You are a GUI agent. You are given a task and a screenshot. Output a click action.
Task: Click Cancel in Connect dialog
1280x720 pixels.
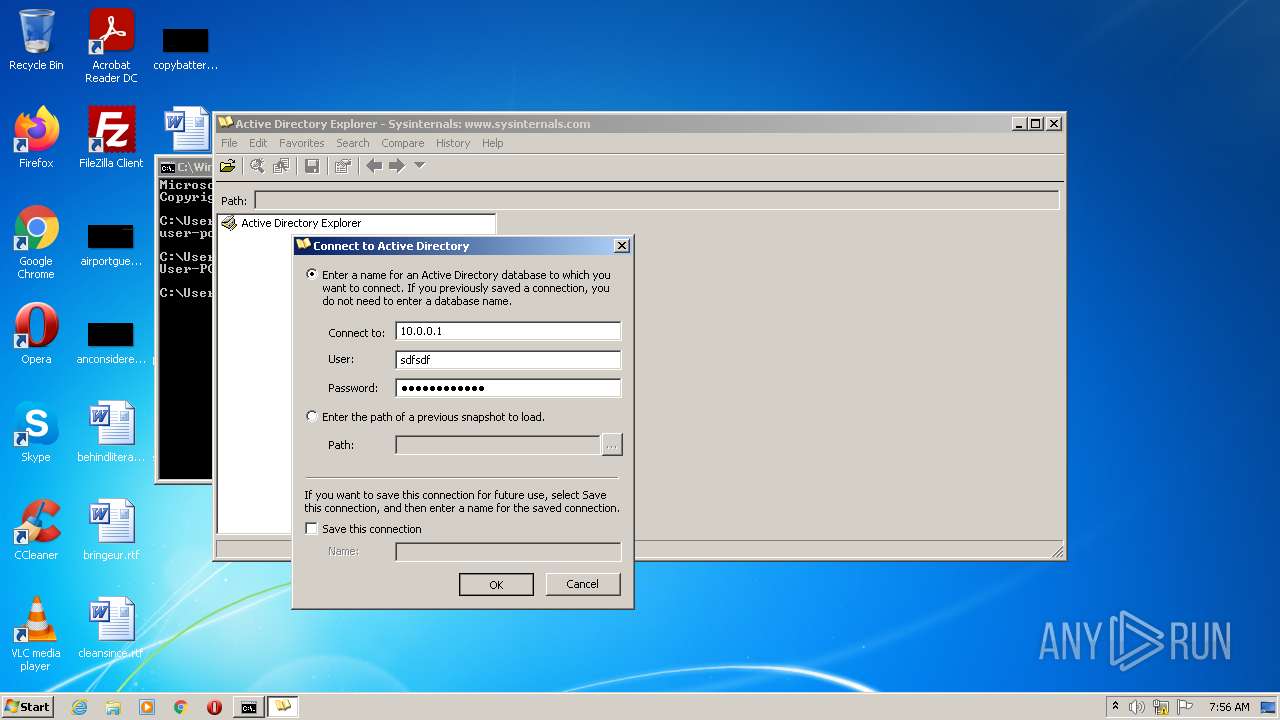coord(583,584)
